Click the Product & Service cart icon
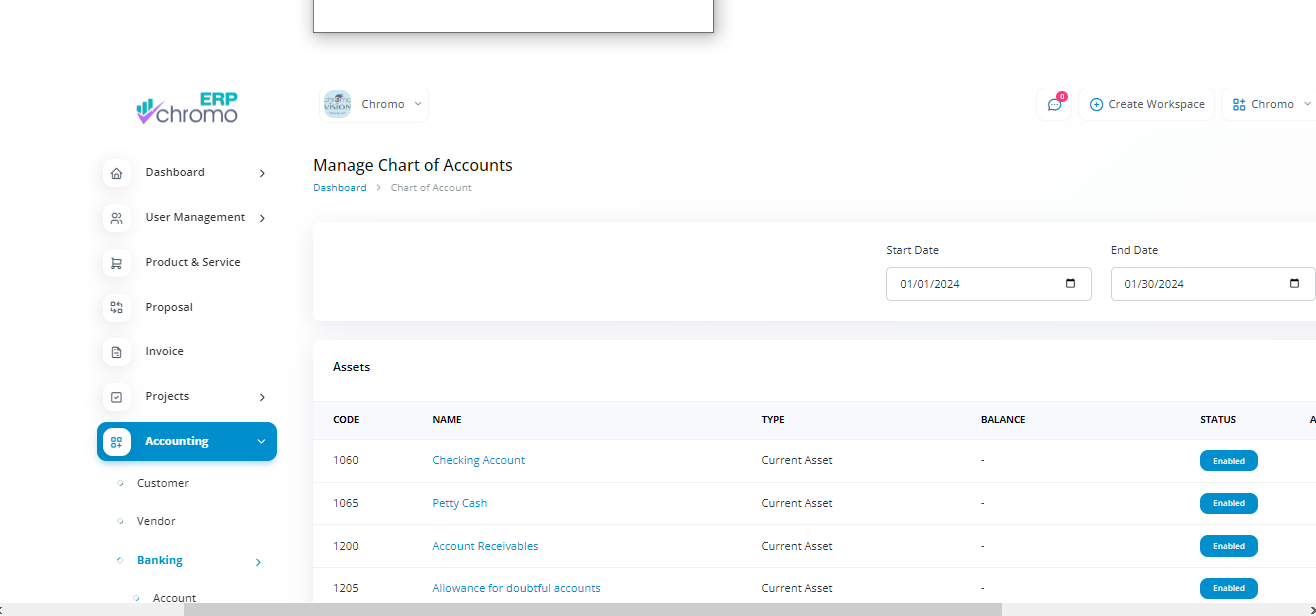The image size is (1316, 616). [117, 263]
